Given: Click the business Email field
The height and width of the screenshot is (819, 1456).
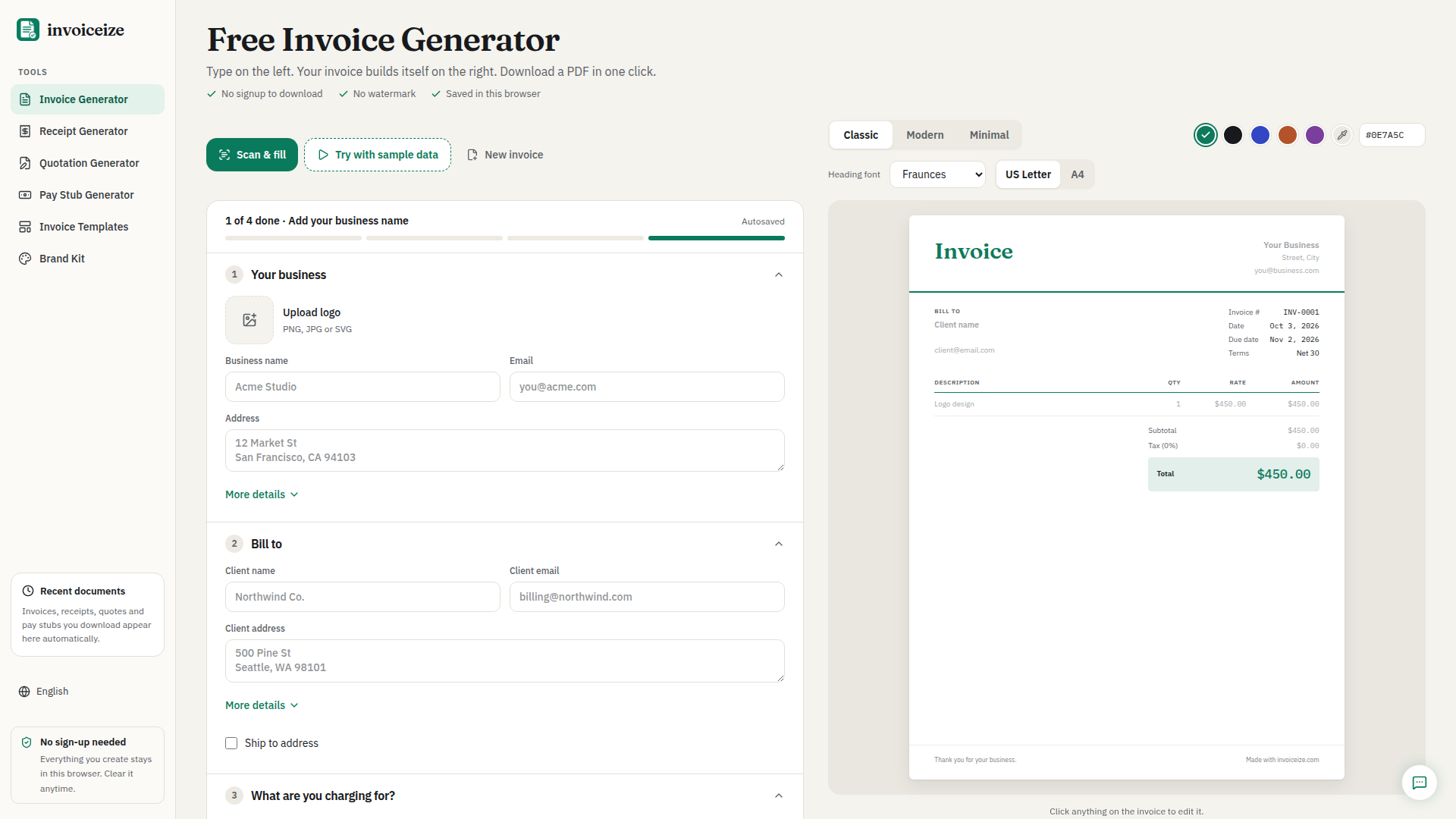Looking at the screenshot, I should [x=647, y=387].
